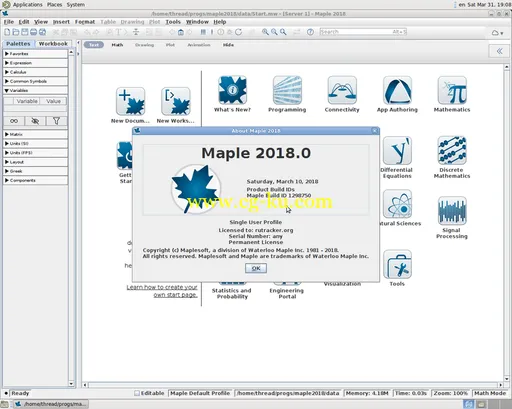Open the System menu in top panel
The width and height of the screenshot is (512, 409).
(76, 5)
